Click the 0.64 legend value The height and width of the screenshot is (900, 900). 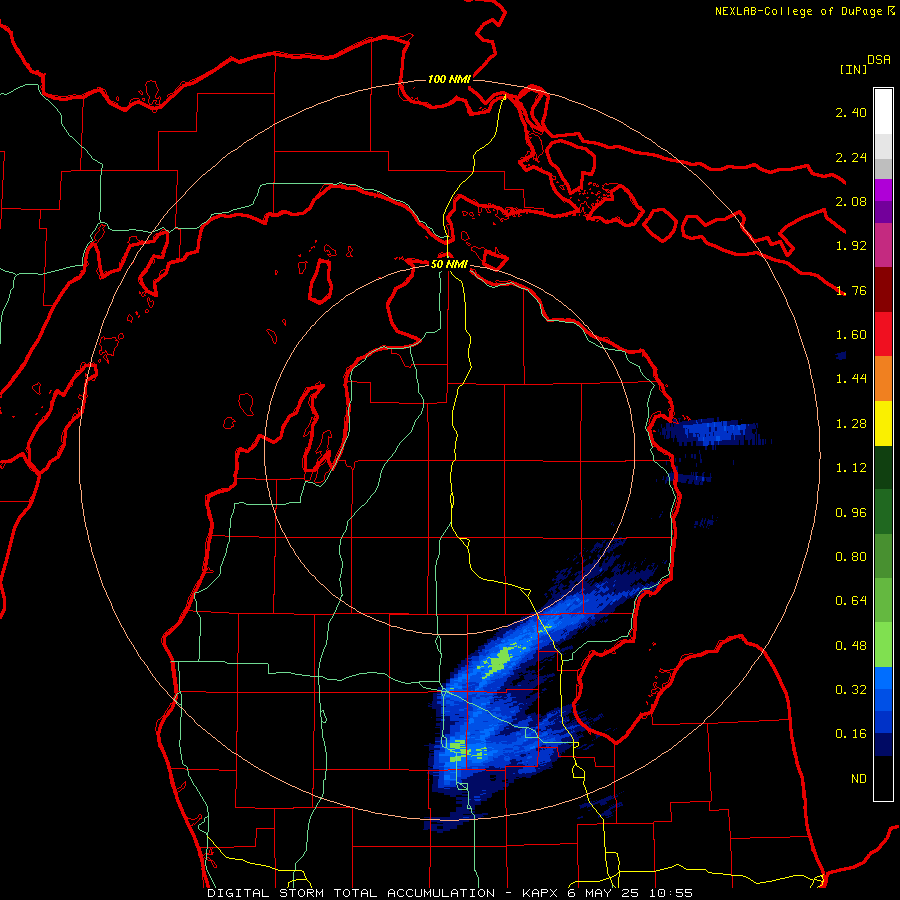tap(851, 601)
